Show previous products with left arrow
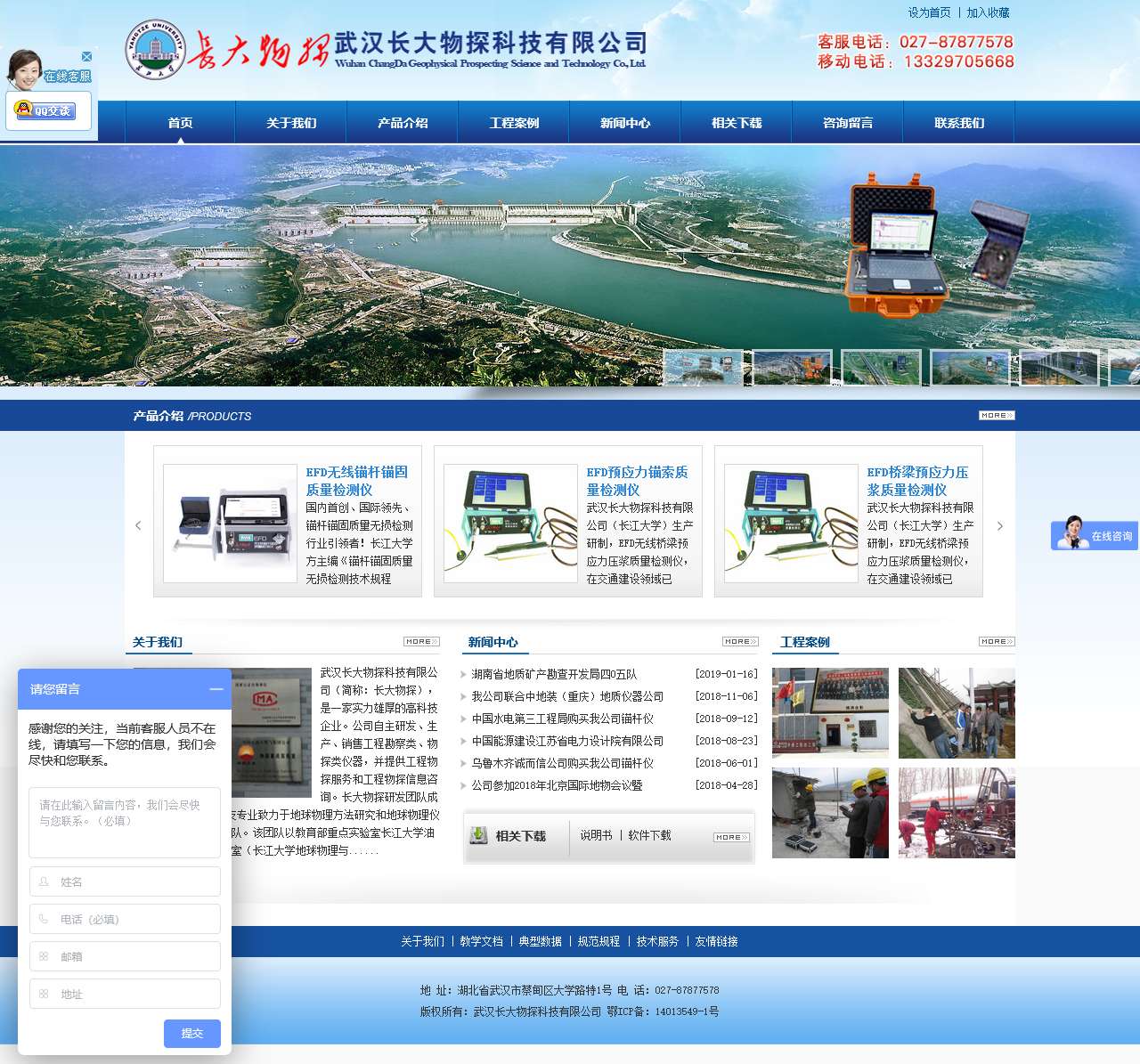The height and width of the screenshot is (1064, 1140). click(x=138, y=525)
